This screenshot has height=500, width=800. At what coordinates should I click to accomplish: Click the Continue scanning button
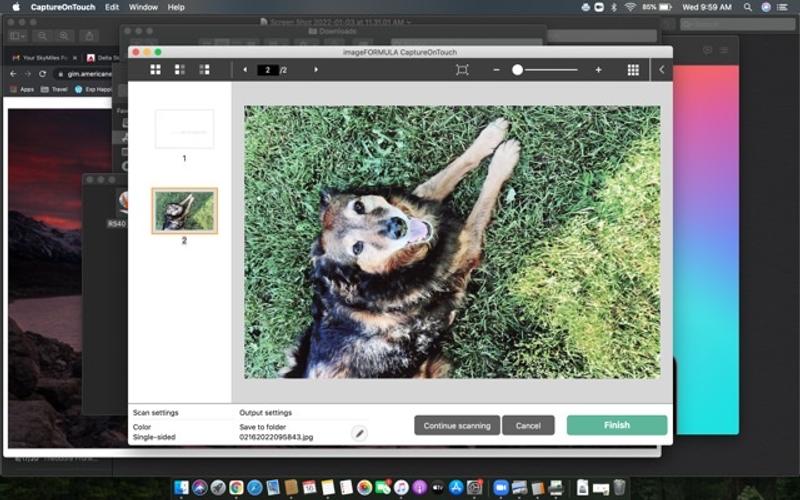[457, 426]
